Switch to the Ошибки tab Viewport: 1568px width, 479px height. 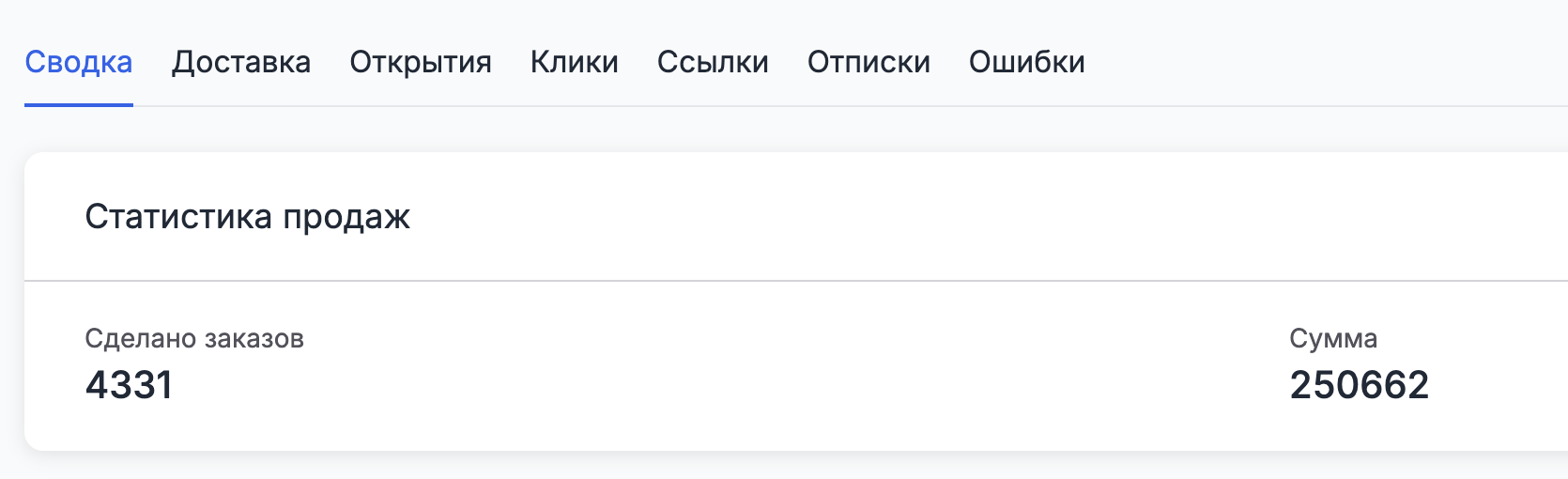[x=1026, y=62]
